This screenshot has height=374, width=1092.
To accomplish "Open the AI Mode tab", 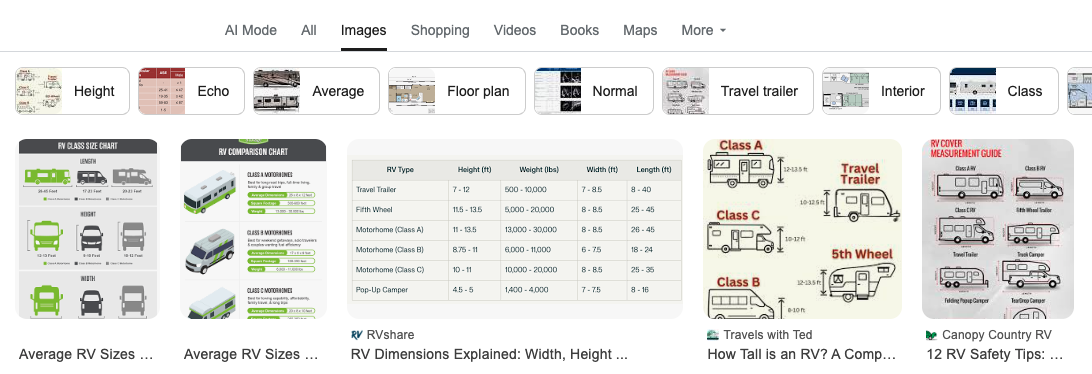I will pos(251,31).
